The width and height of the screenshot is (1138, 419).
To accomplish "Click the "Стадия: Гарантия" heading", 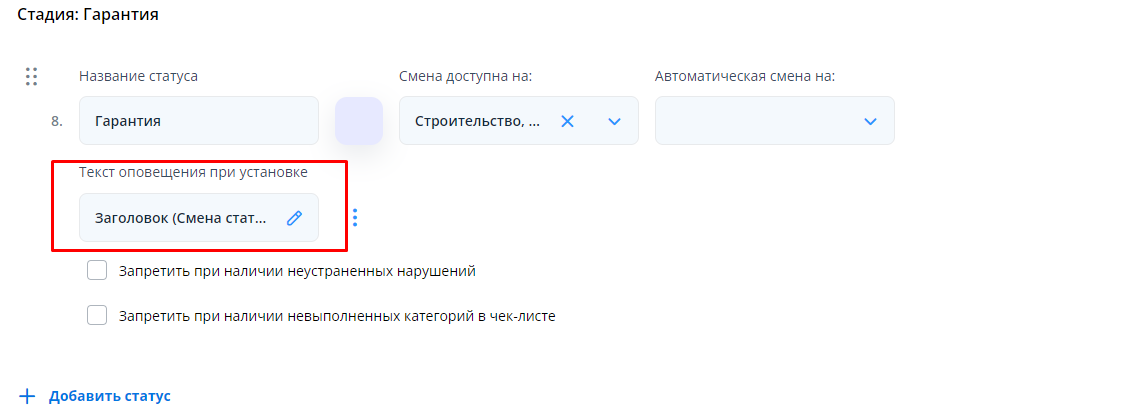I will (88, 16).
